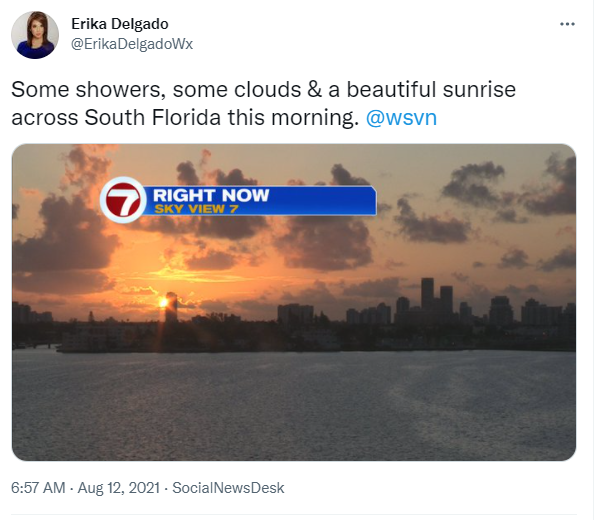Viewport: 603px width, 520px height.
Task: Click the tallest skyscraper silhouette
Action: click(427, 294)
